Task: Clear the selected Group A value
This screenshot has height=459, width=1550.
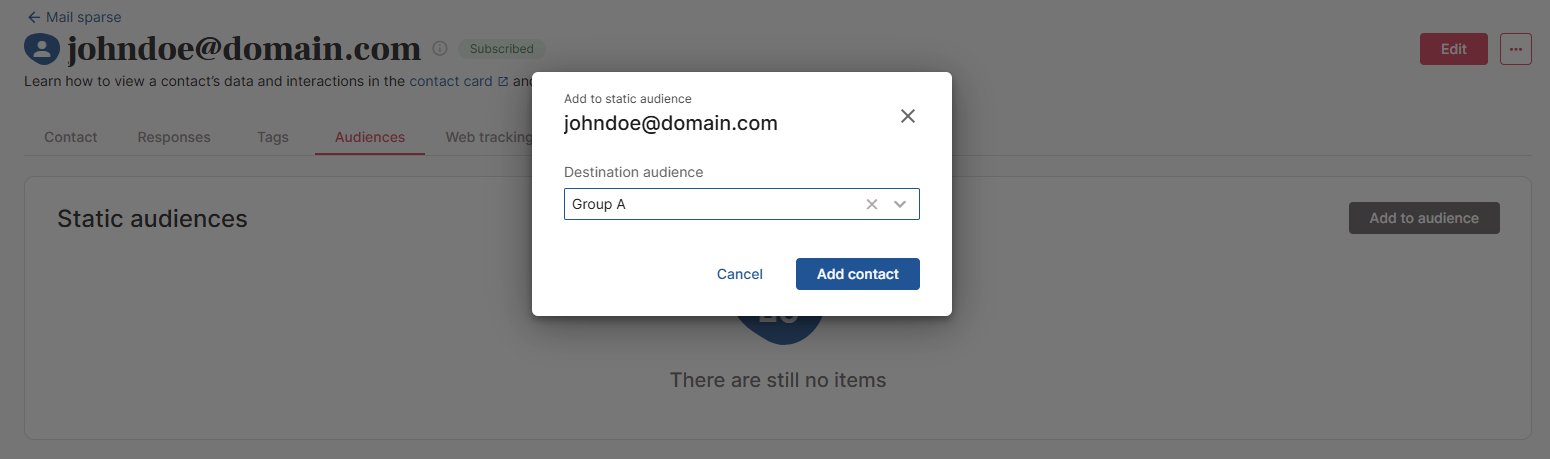Action: 871,204
